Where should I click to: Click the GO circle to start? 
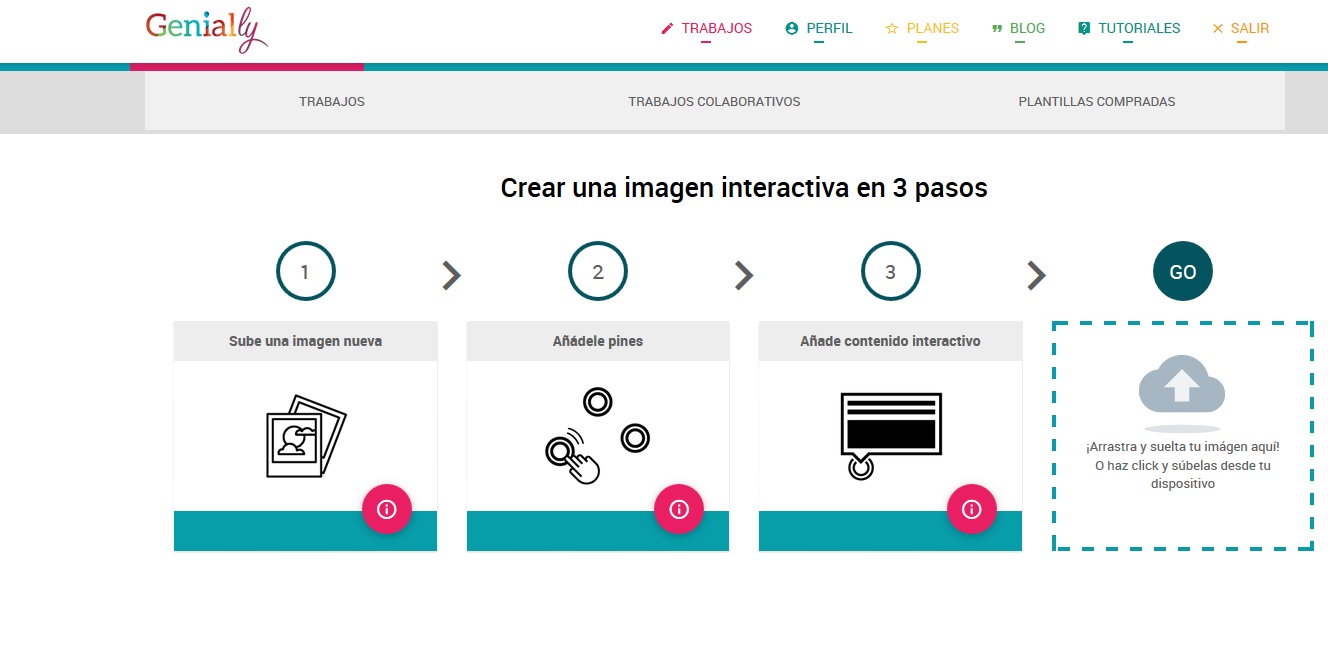(x=1182, y=271)
